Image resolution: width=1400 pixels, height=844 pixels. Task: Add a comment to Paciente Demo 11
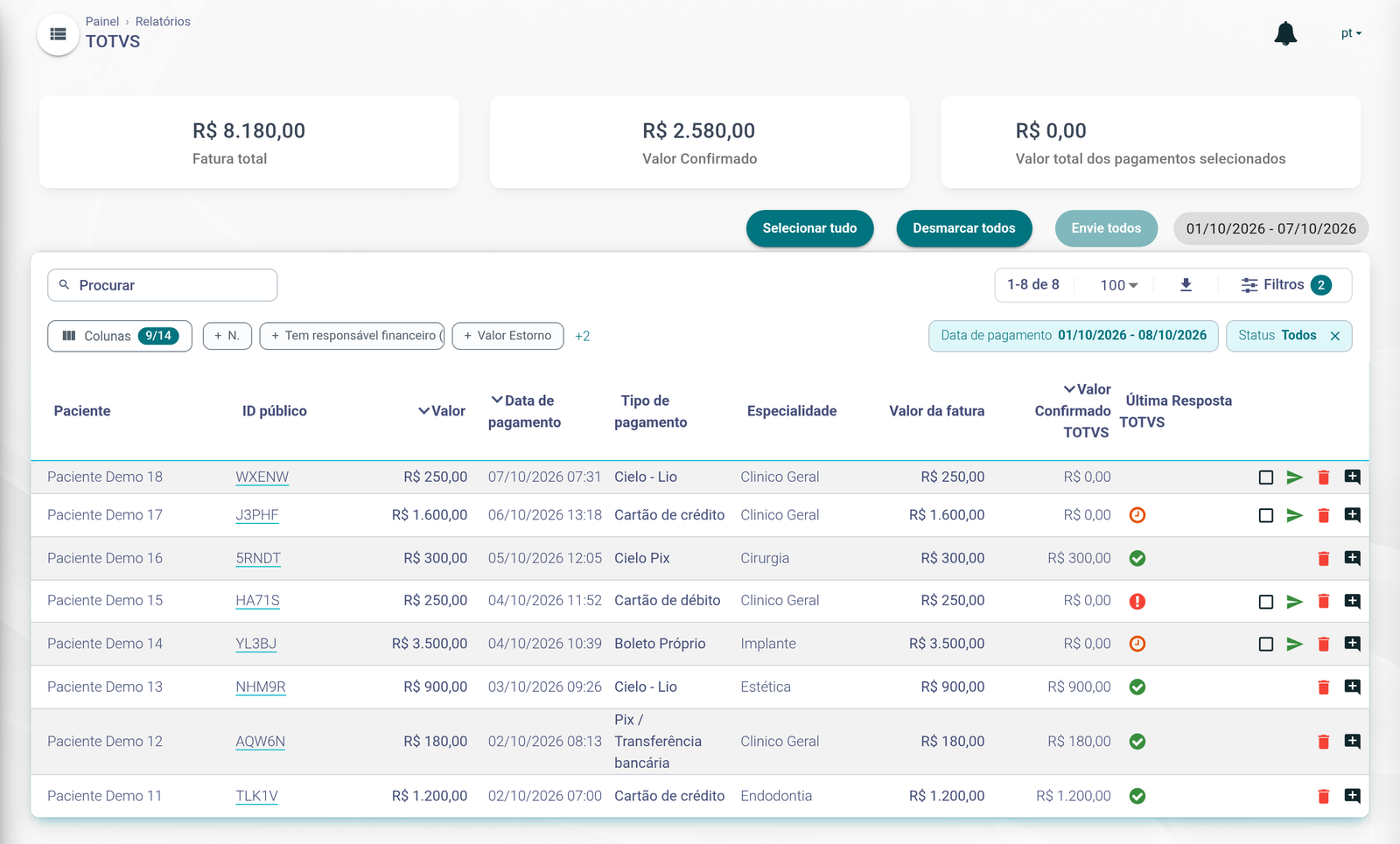[x=1353, y=796]
